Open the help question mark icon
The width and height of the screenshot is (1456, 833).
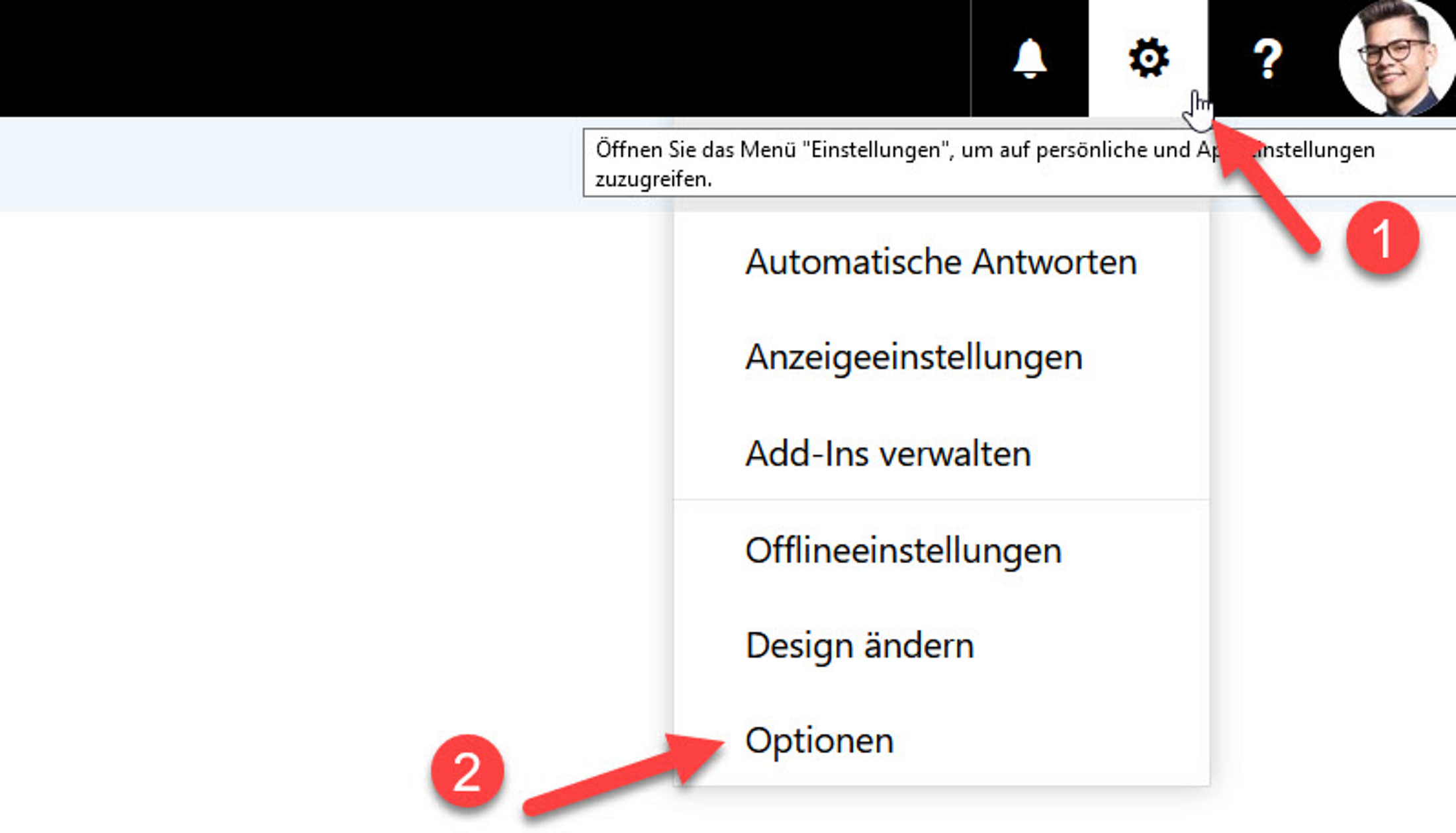[1267, 58]
